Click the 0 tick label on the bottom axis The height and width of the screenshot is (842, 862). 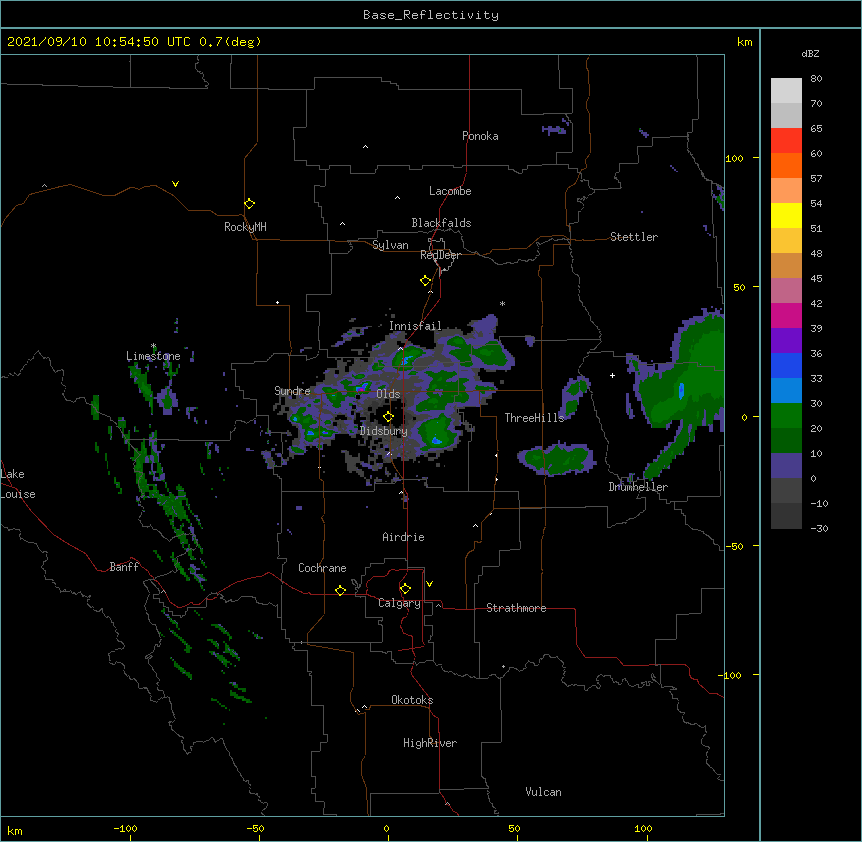click(x=386, y=829)
